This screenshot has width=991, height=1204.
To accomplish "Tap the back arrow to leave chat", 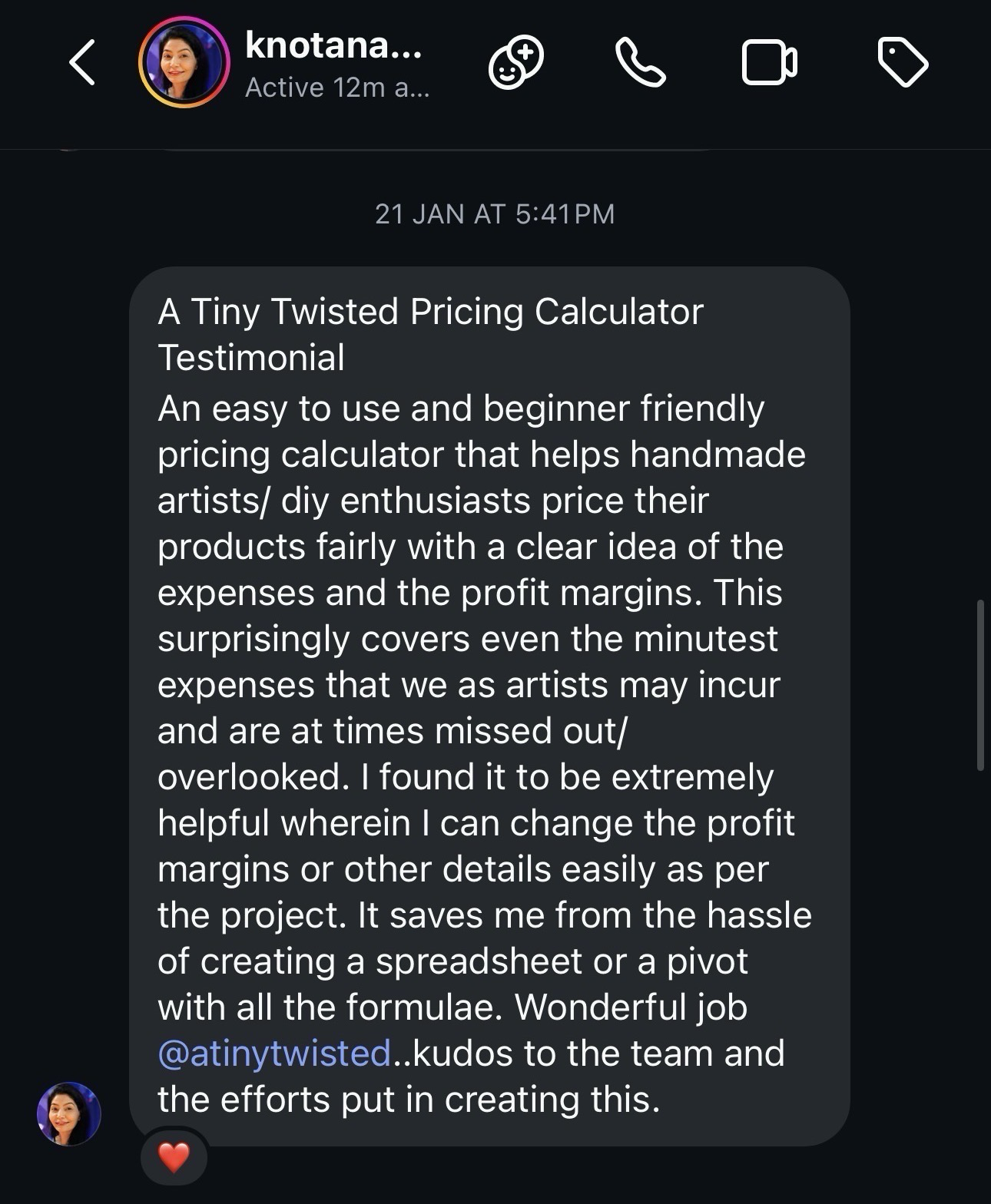I will click(x=82, y=62).
